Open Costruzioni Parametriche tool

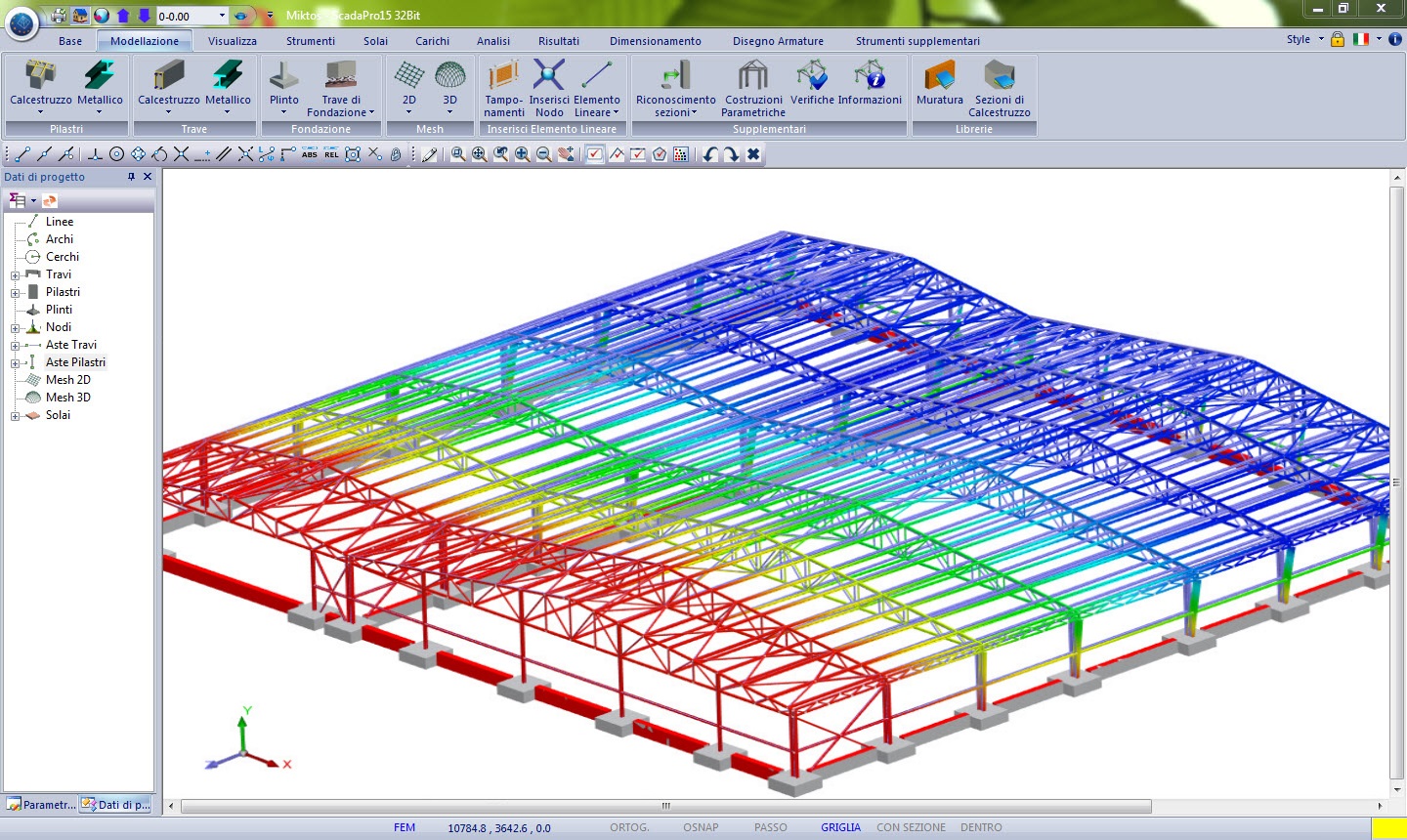coord(752,78)
